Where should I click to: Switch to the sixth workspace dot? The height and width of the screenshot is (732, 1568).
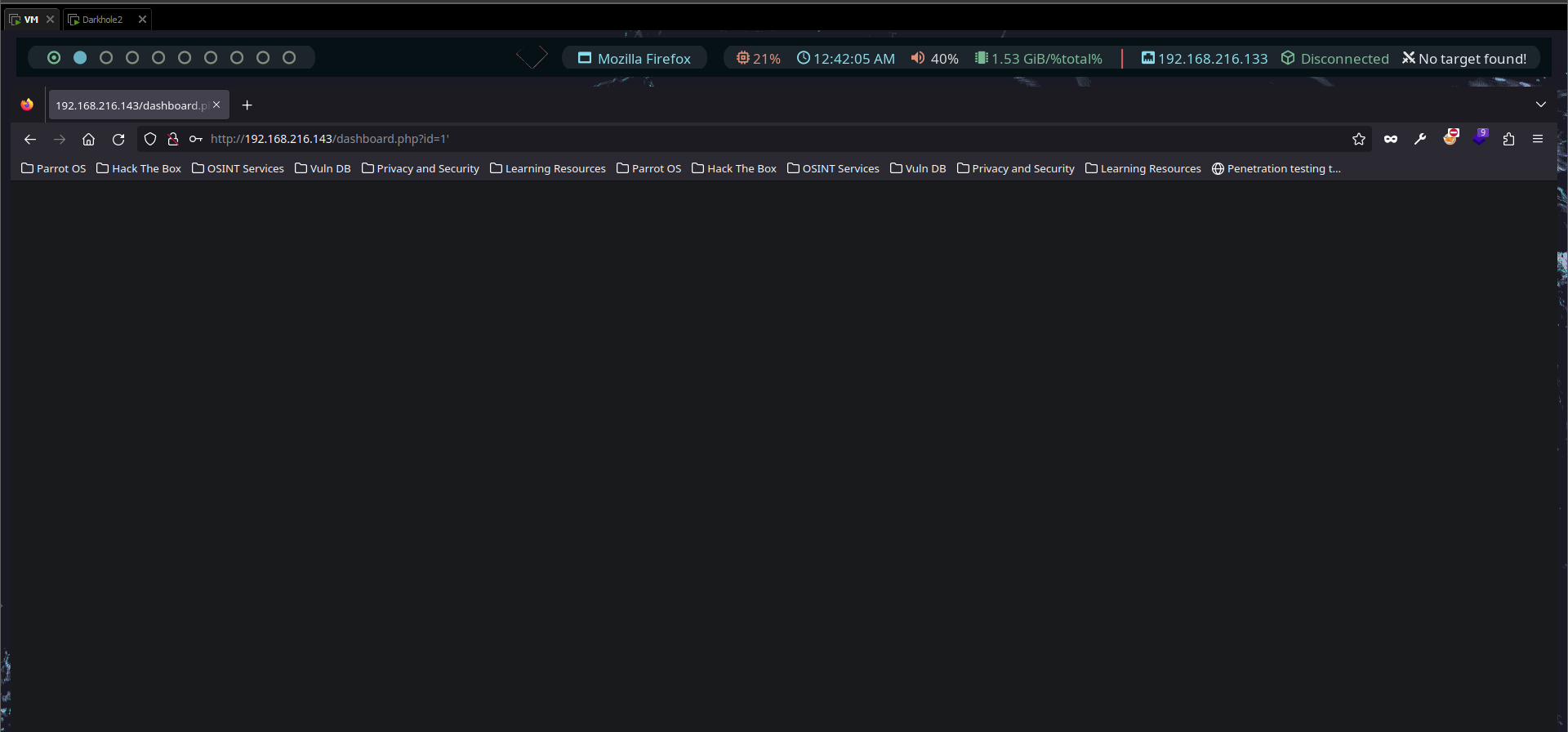pos(185,57)
